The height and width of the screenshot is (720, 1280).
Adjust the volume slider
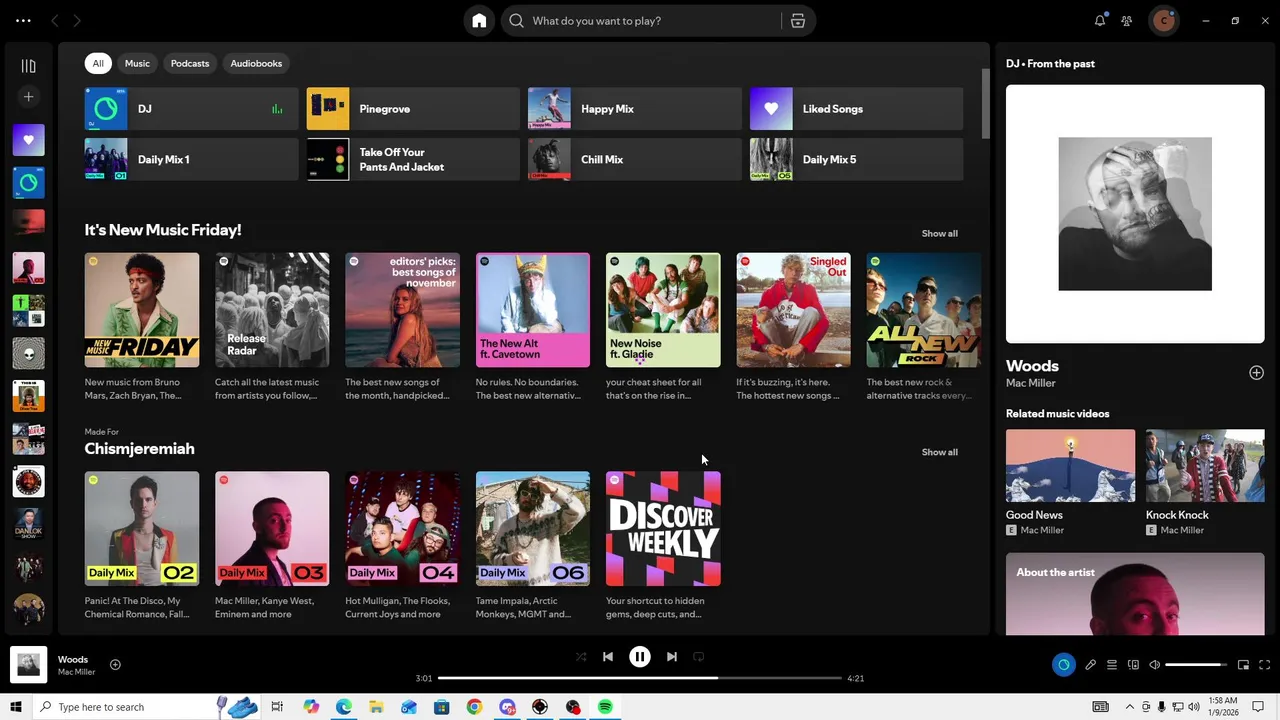point(1196,665)
